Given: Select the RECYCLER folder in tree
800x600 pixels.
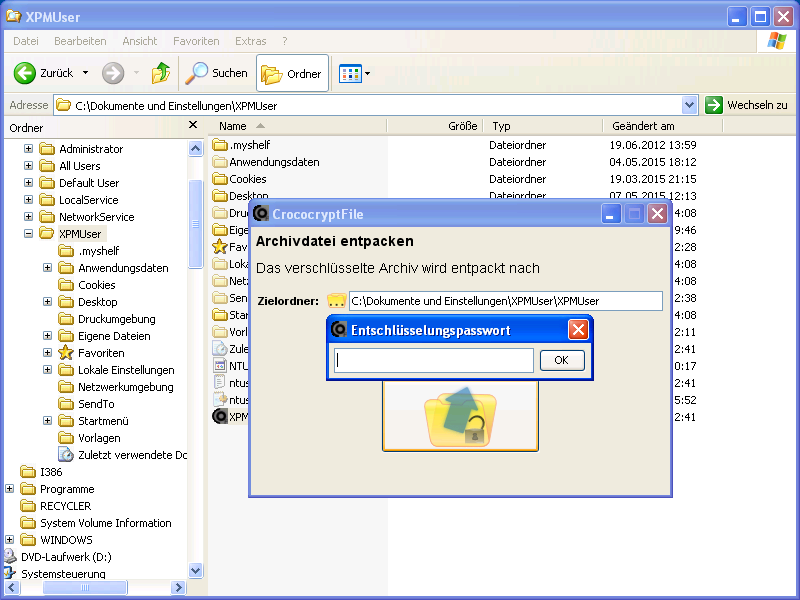Looking at the screenshot, I should (x=56, y=506).
